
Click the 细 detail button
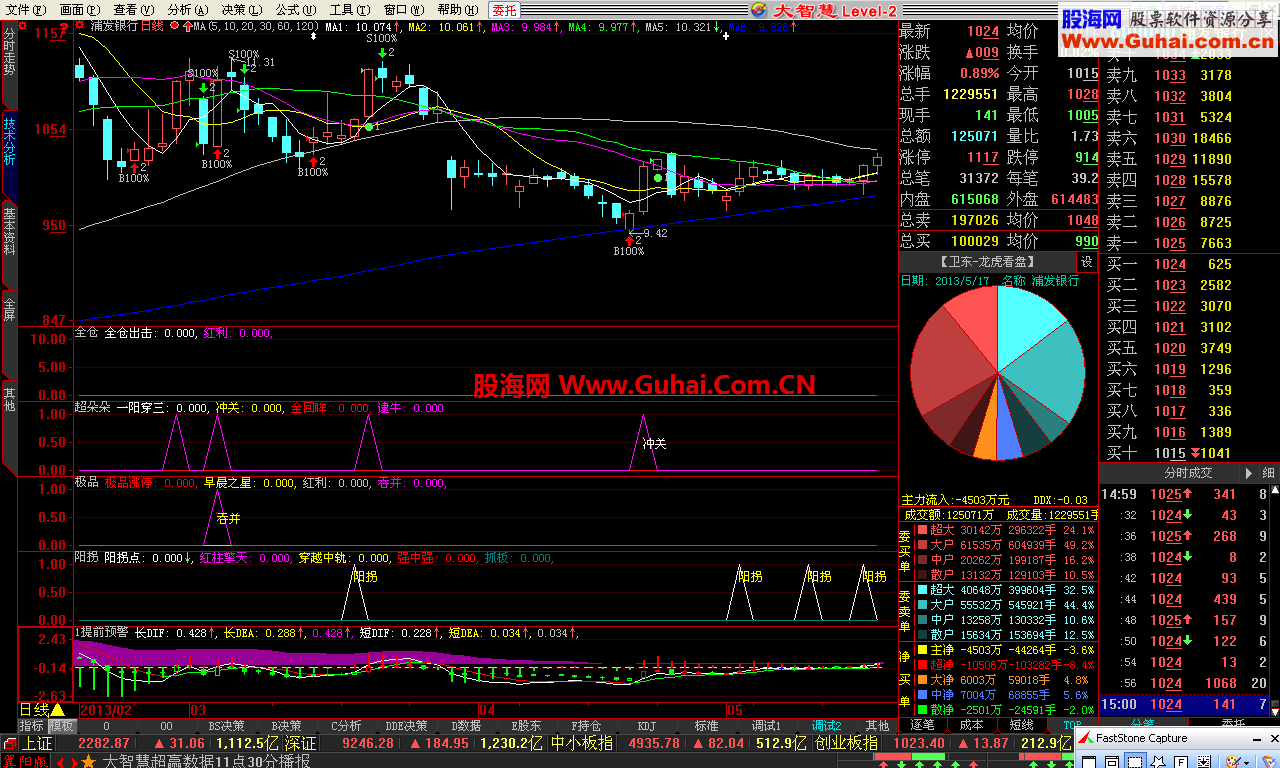coord(1268,473)
